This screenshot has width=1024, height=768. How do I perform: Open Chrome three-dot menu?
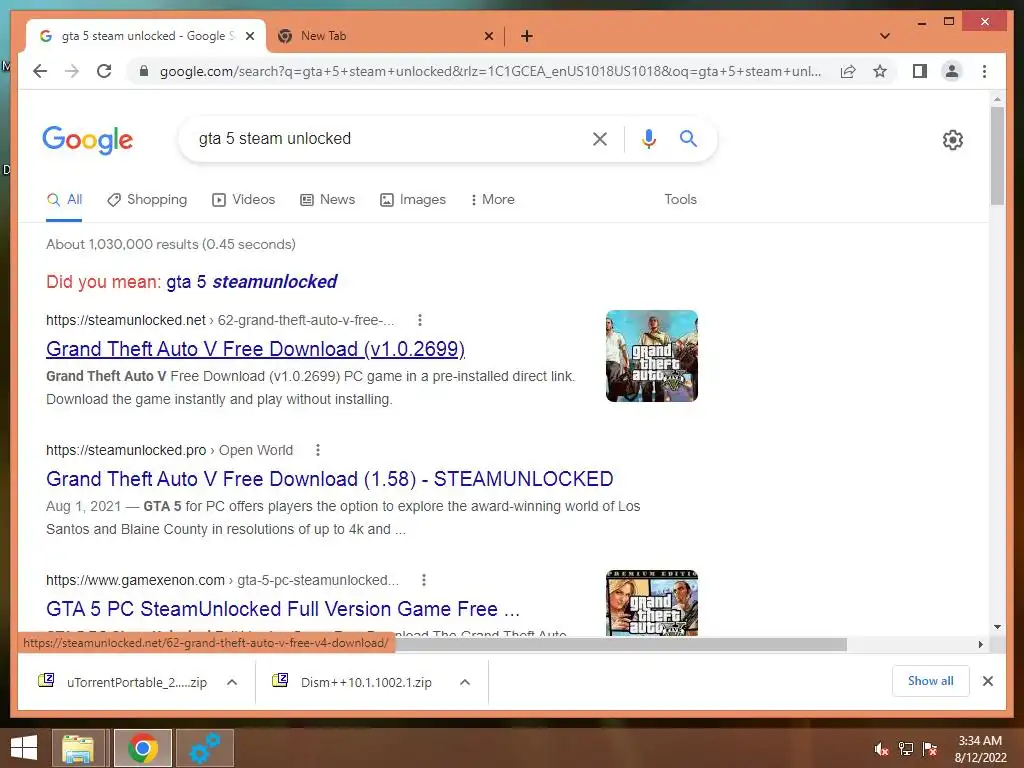click(984, 71)
